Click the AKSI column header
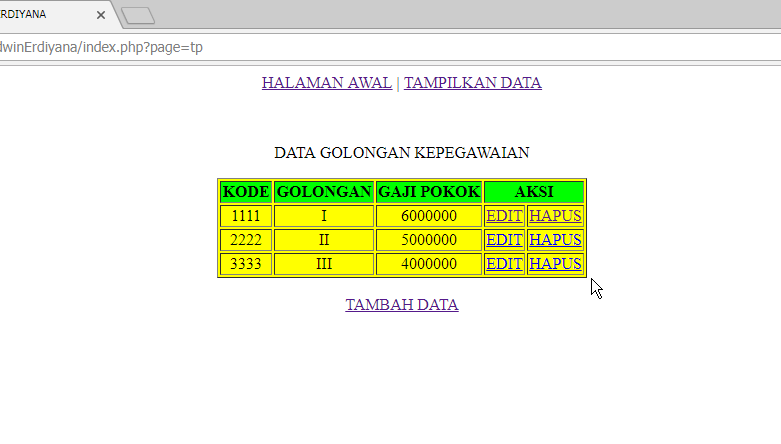 [534, 192]
